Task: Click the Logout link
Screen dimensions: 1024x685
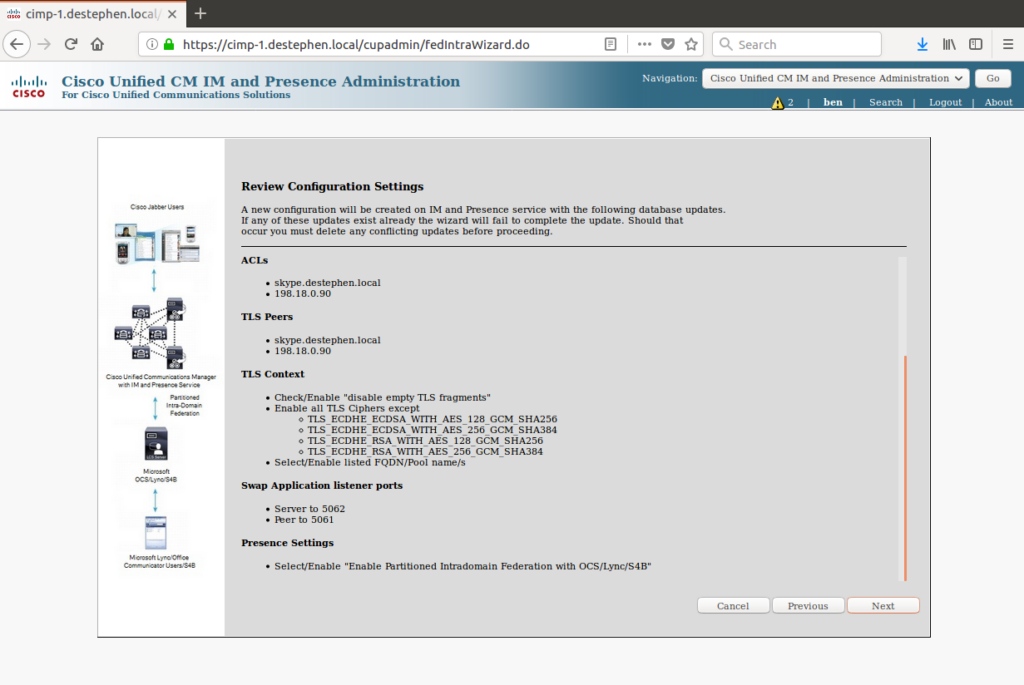Action: pyautogui.click(x=945, y=103)
